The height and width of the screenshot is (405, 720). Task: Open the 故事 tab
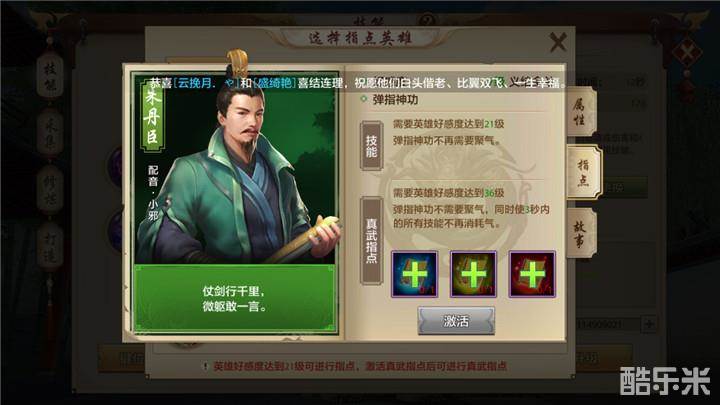tap(581, 233)
